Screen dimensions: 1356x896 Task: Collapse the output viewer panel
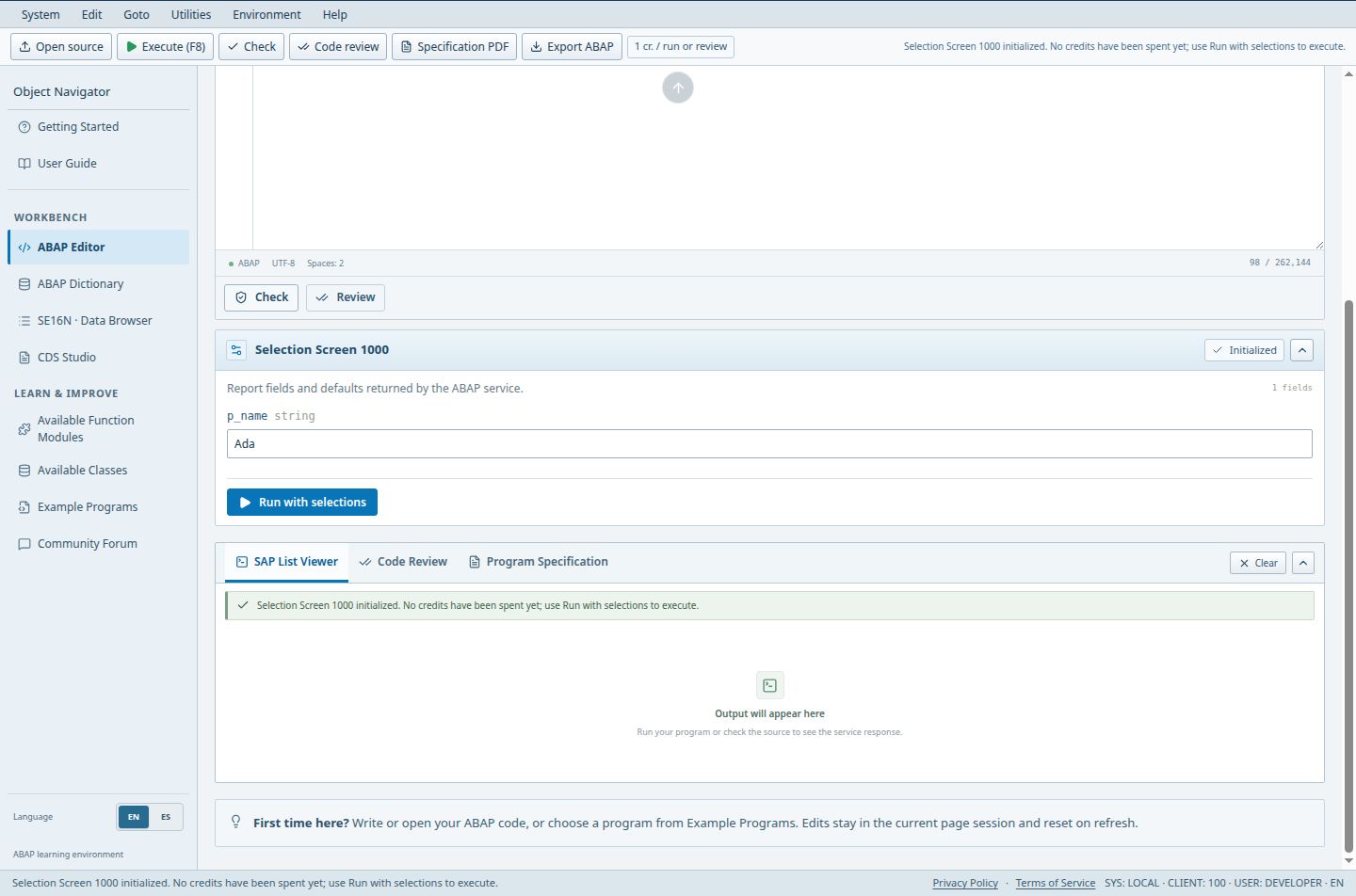coord(1302,563)
